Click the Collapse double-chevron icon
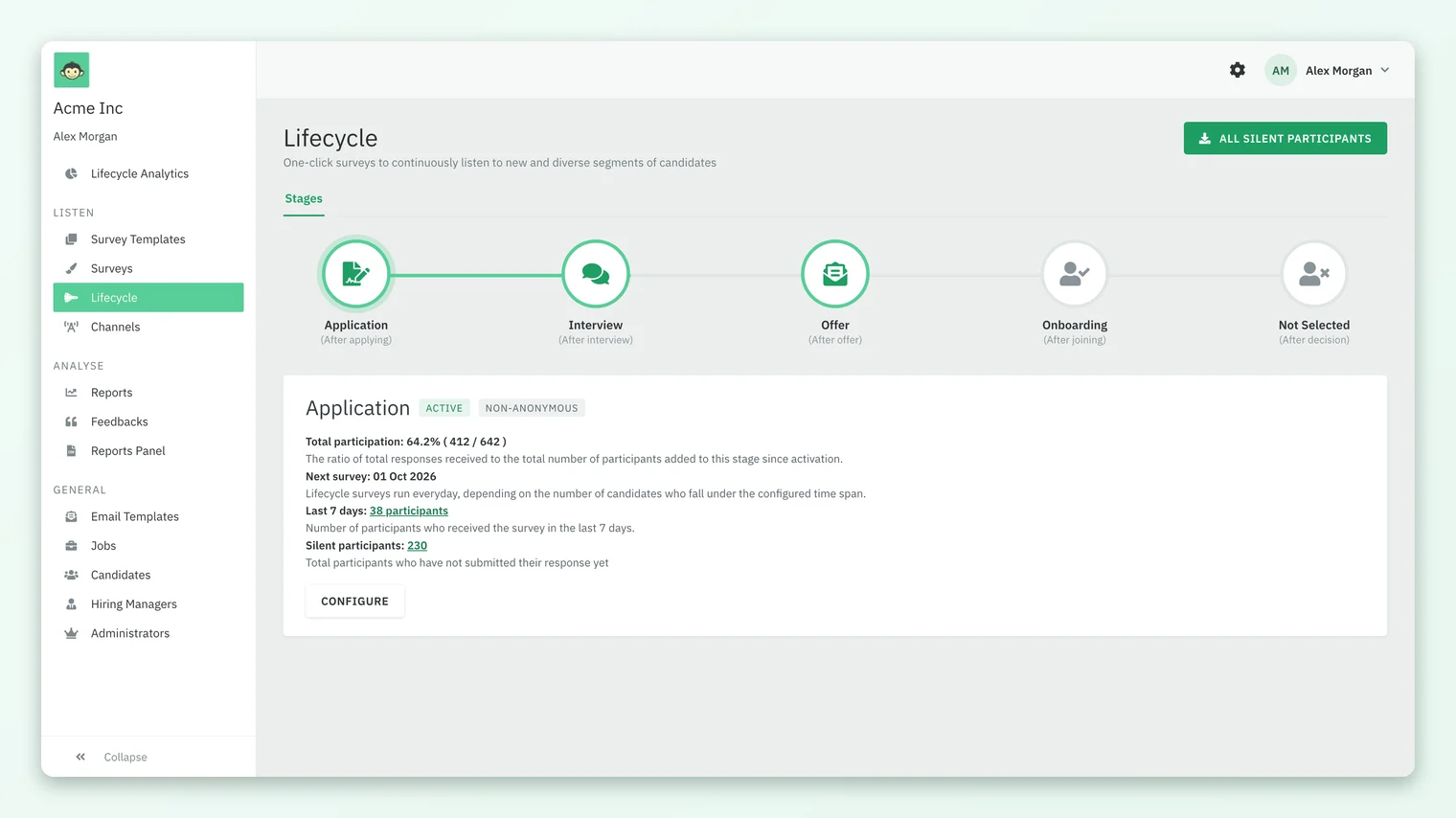The height and width of the screenshot is (818, 1456). pyautogui.click(x=80, y=757)
